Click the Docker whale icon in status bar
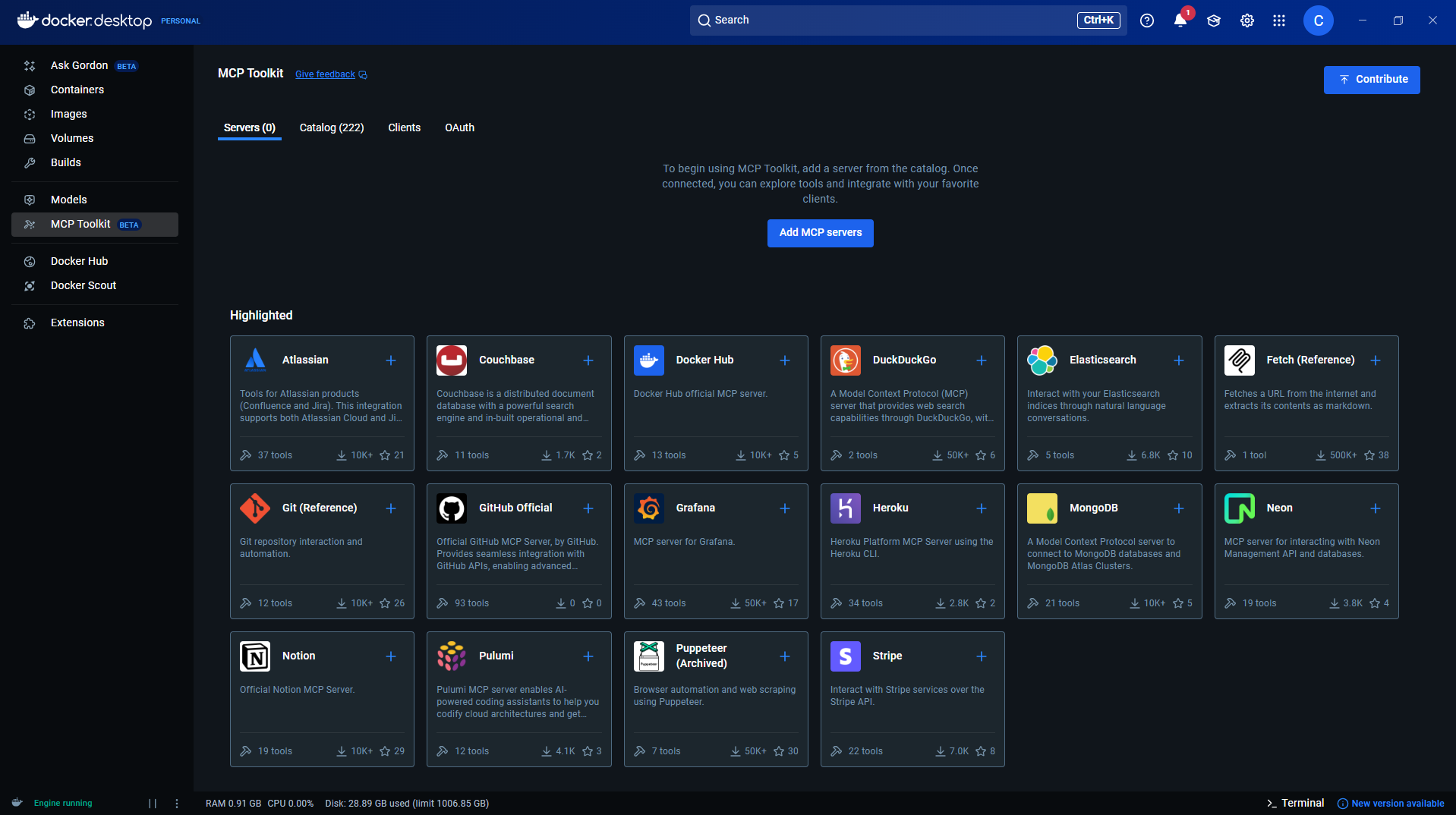This screenshot has width=1456, height=815. click(17, 803)
